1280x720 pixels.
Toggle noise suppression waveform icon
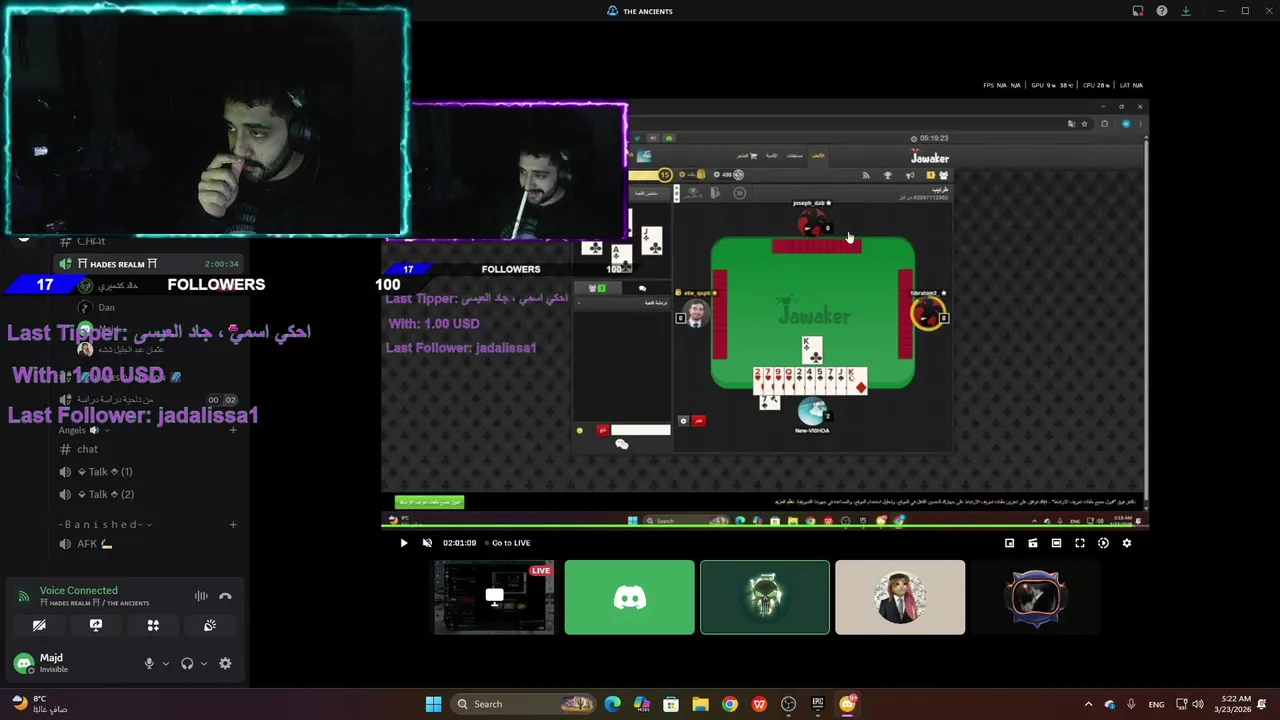pos(201,596)
